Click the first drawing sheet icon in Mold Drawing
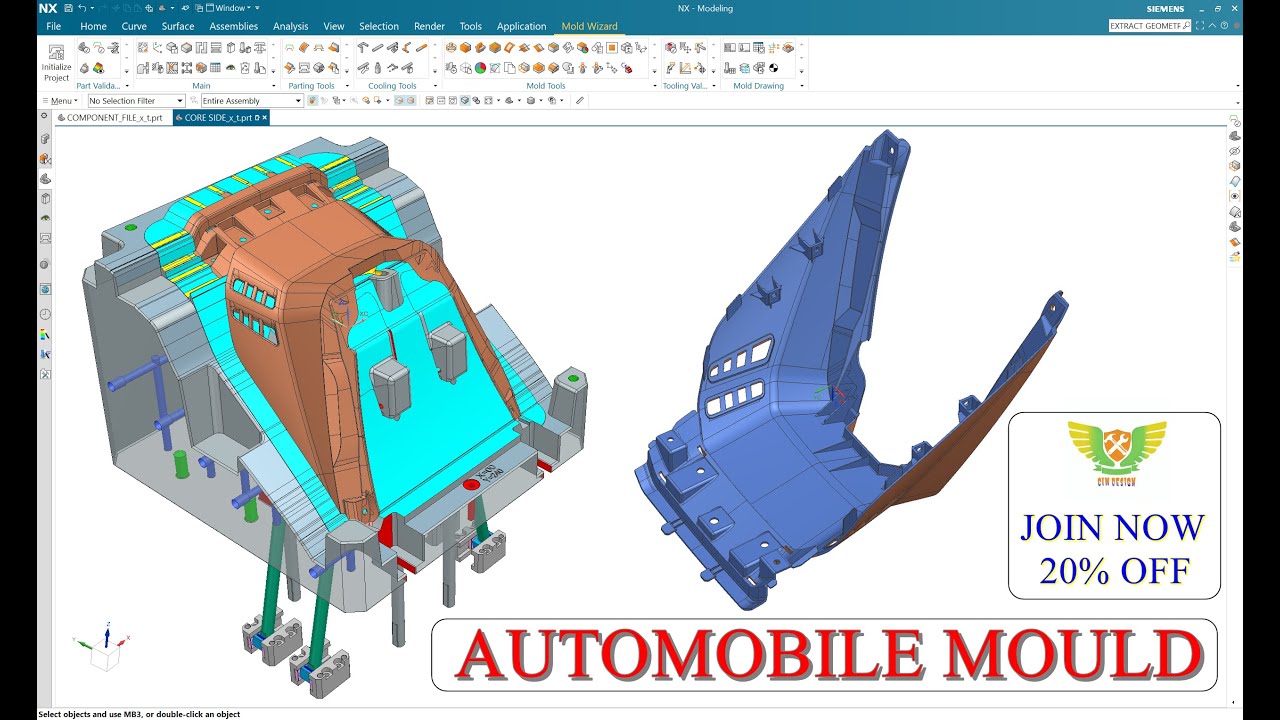Viewport: 1280px width, 720px height. [x=730, y=48]
